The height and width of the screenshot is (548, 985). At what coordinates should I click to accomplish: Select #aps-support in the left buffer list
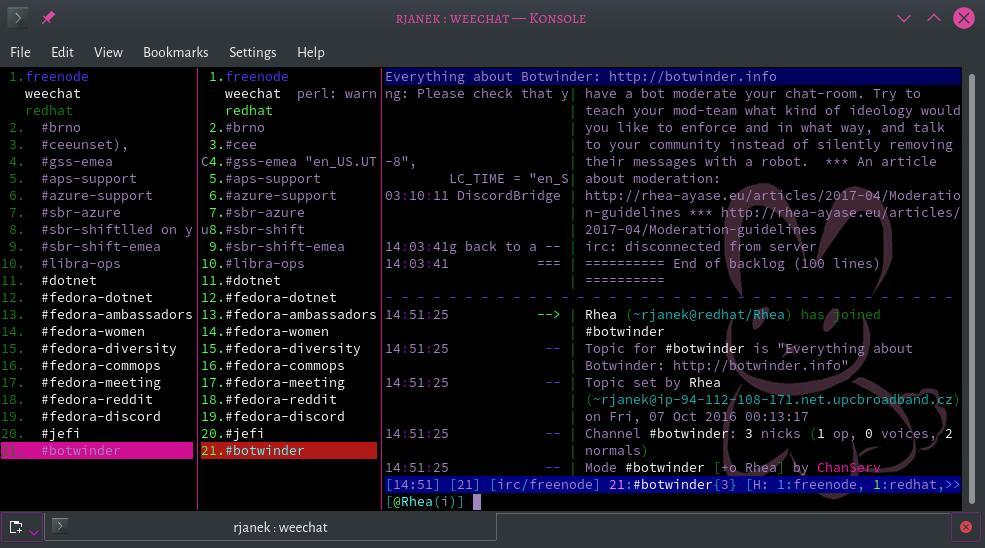tap(89, 178)
